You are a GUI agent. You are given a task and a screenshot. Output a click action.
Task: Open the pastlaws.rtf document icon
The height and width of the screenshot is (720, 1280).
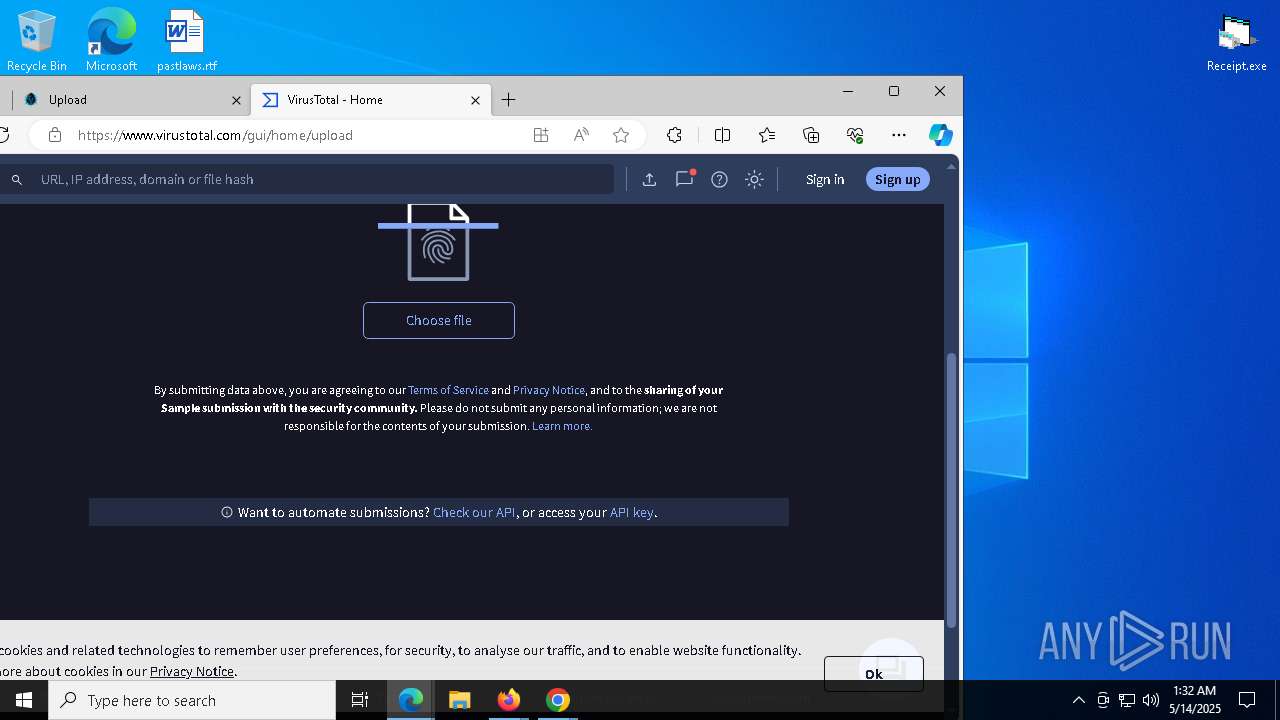click(186, 40)
